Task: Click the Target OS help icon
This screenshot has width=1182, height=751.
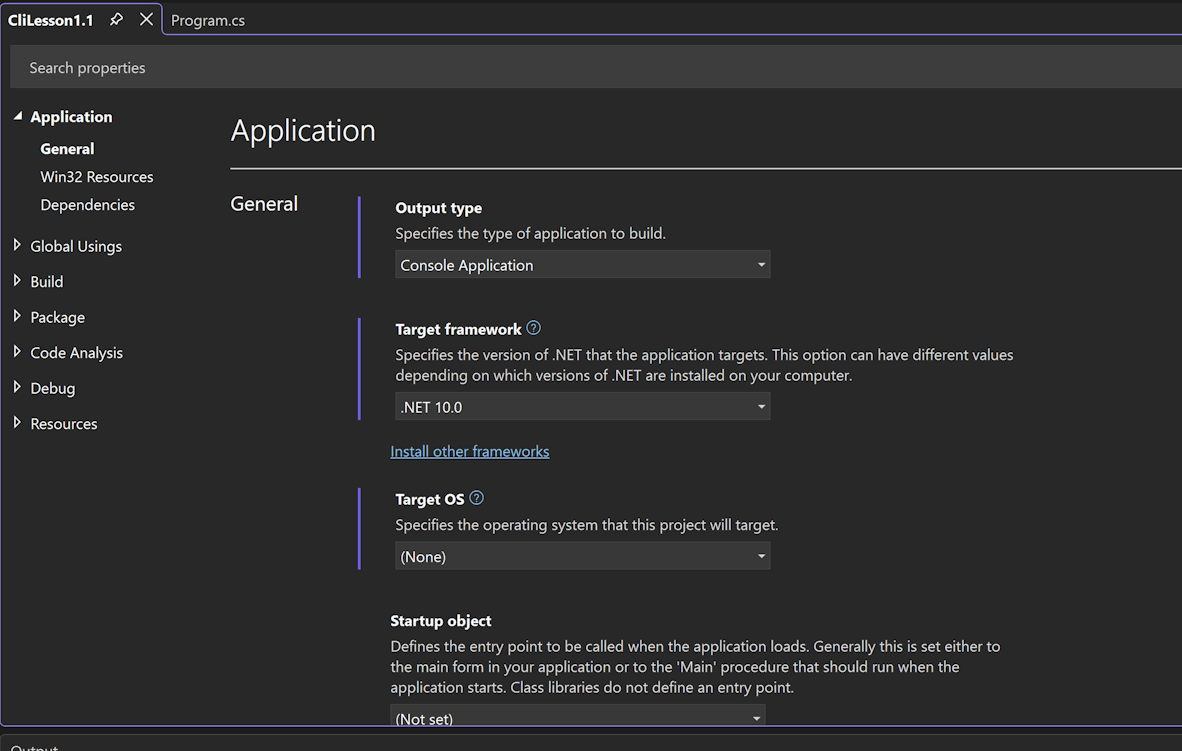Action: click(476, 498)
